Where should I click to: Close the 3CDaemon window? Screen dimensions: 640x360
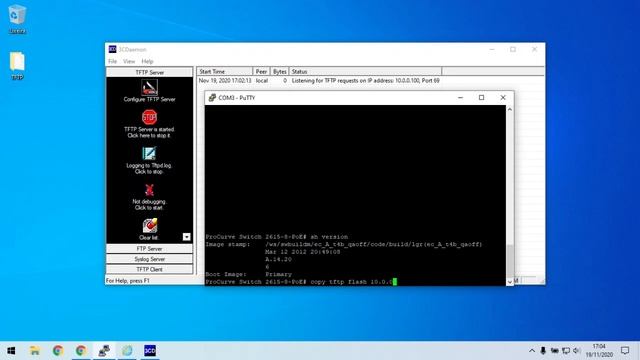[x=534, y=49]
